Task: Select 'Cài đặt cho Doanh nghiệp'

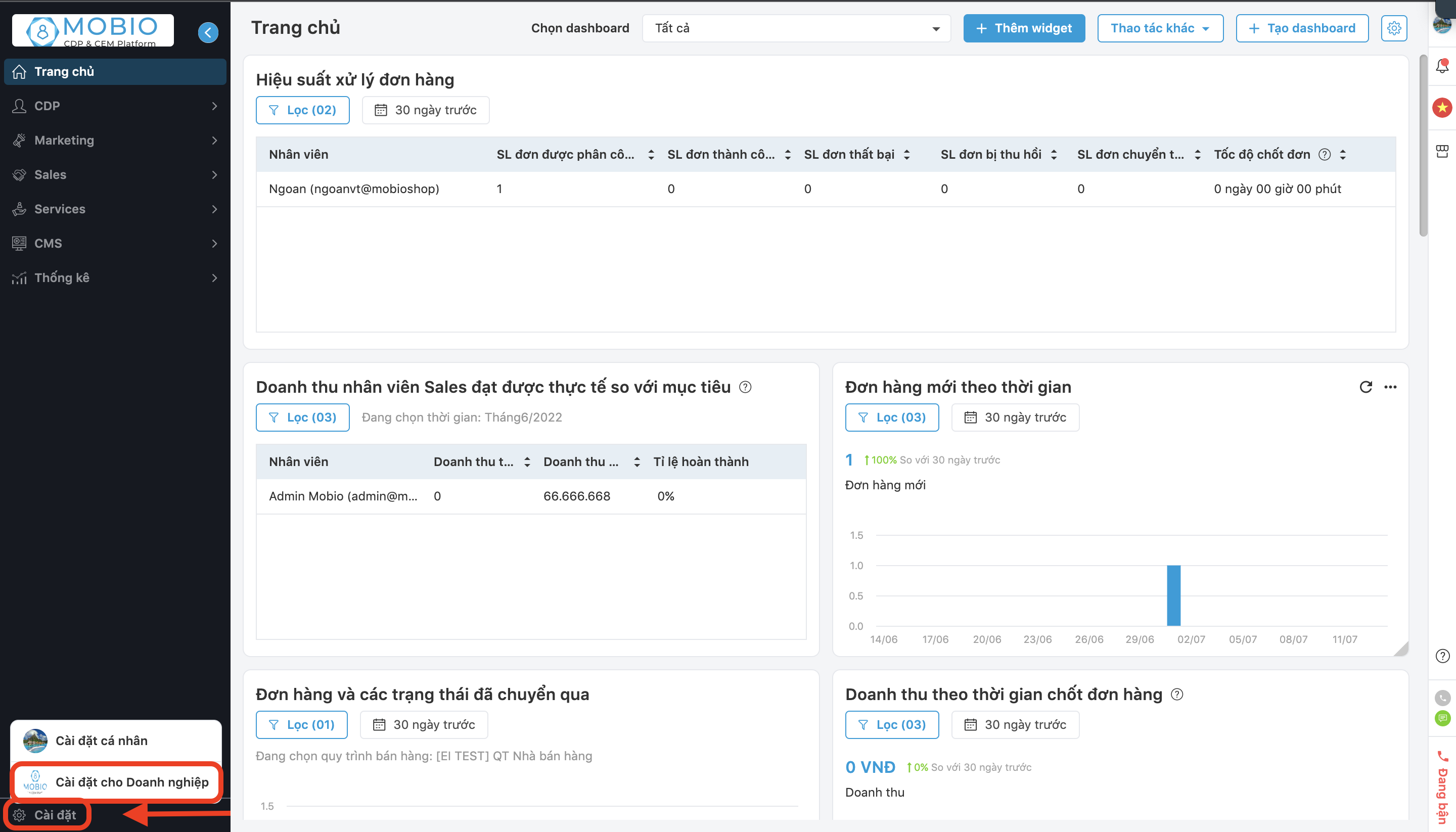Action: (116, 782)
